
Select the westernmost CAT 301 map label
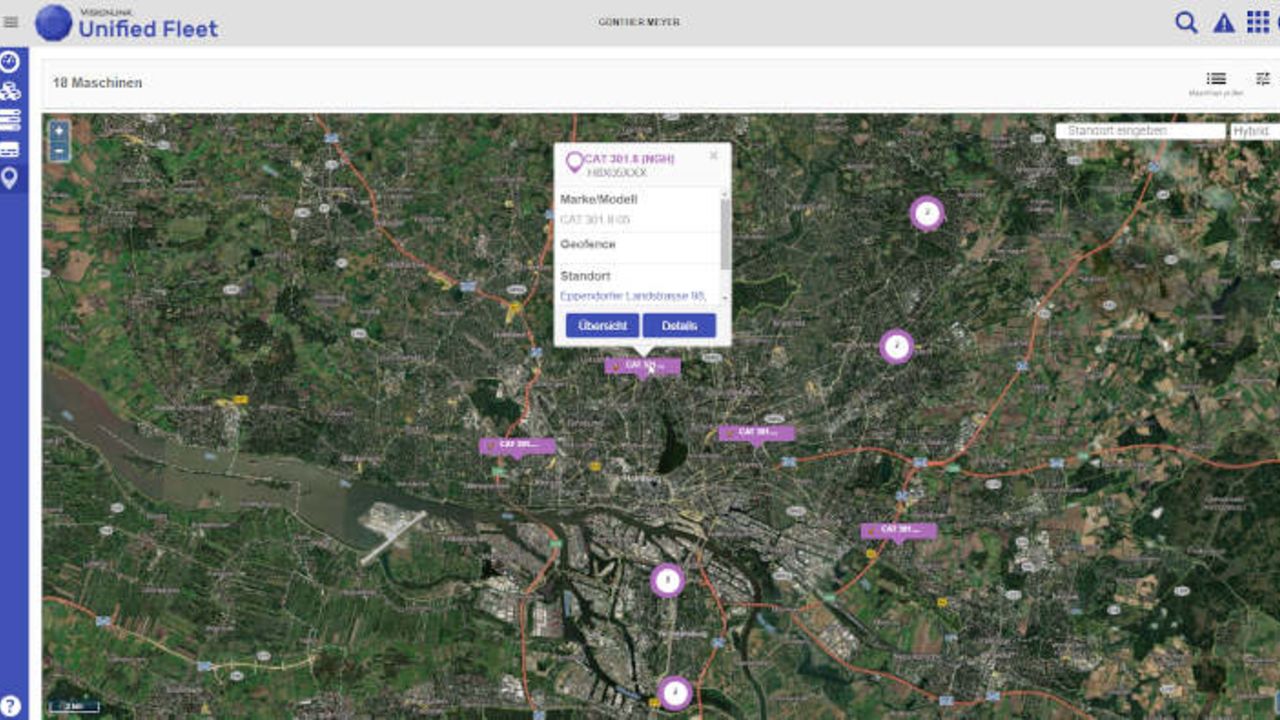point(517,445)
